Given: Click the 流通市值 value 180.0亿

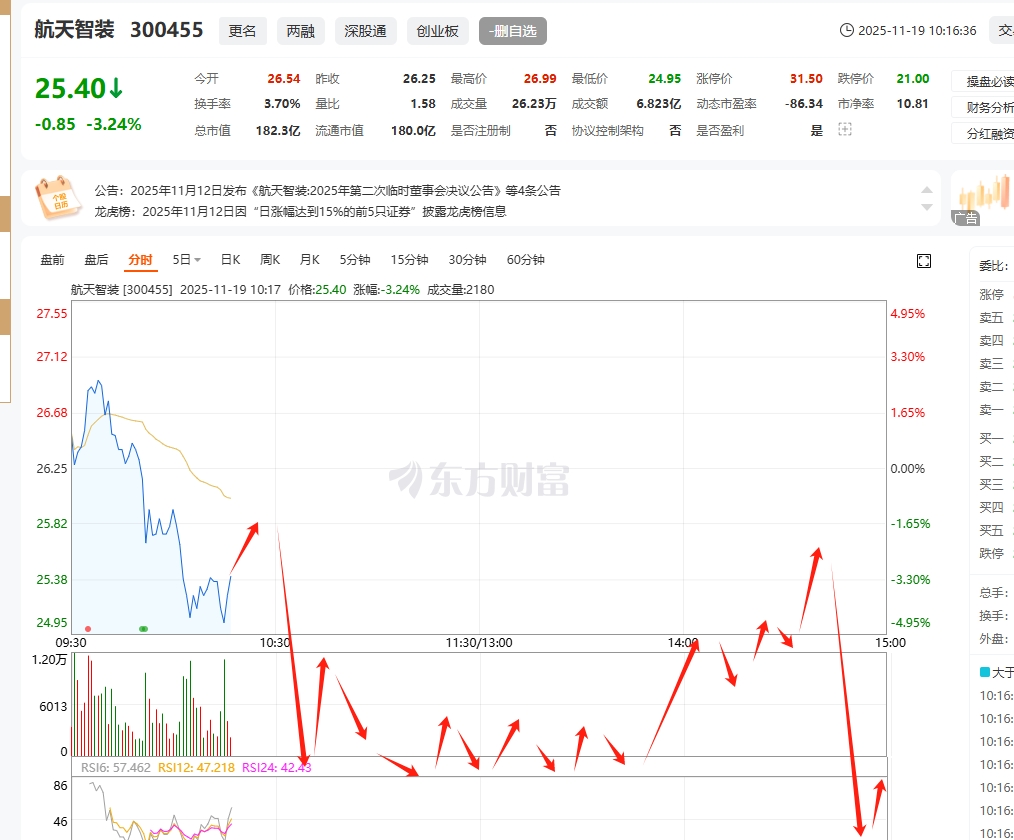Looking at the screenshot, I should pos(413,131).
